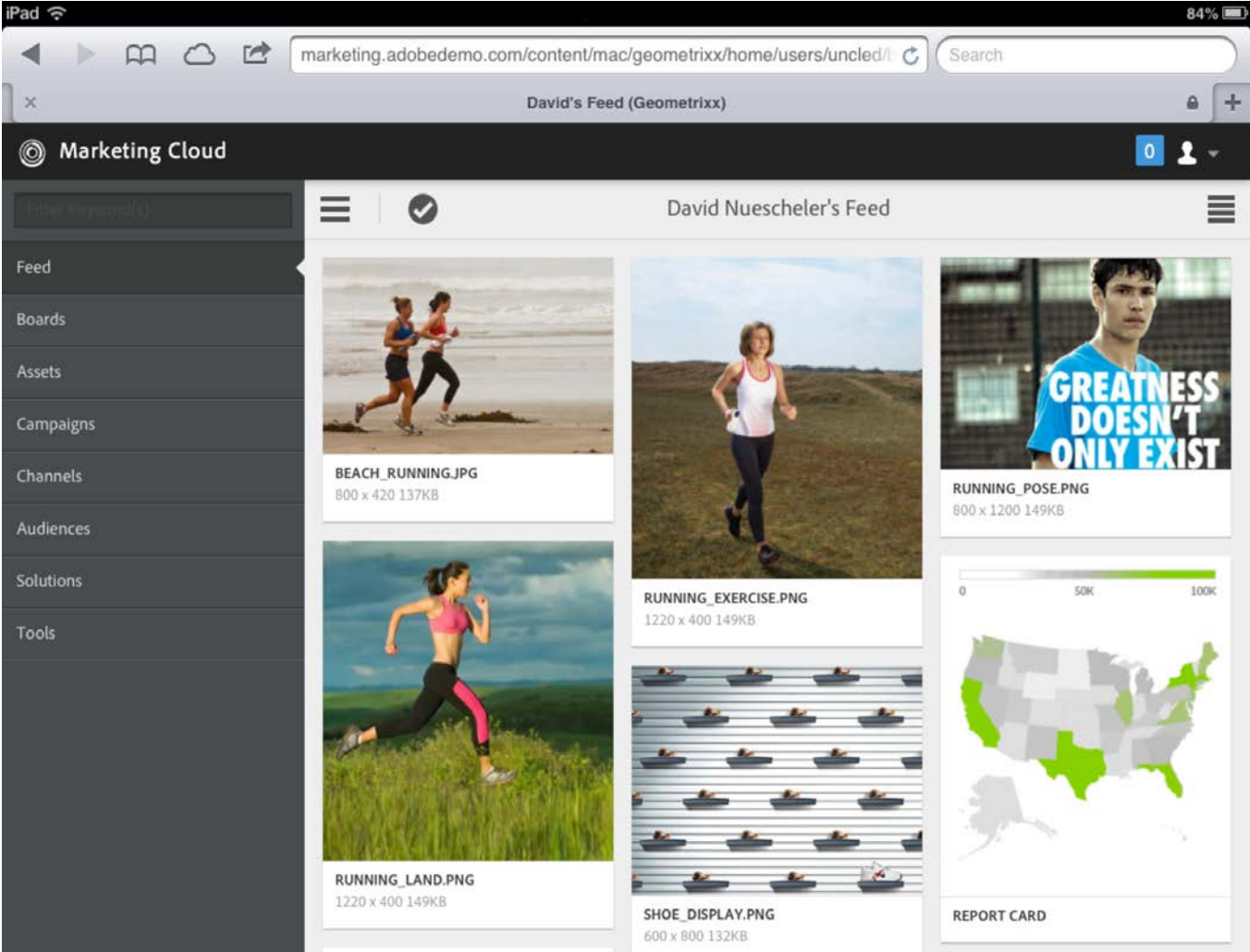The width and height of the screenshot is (1250, 952).
Task: Click the 600 x 800 132KB details text
Action: coord(695,936)
